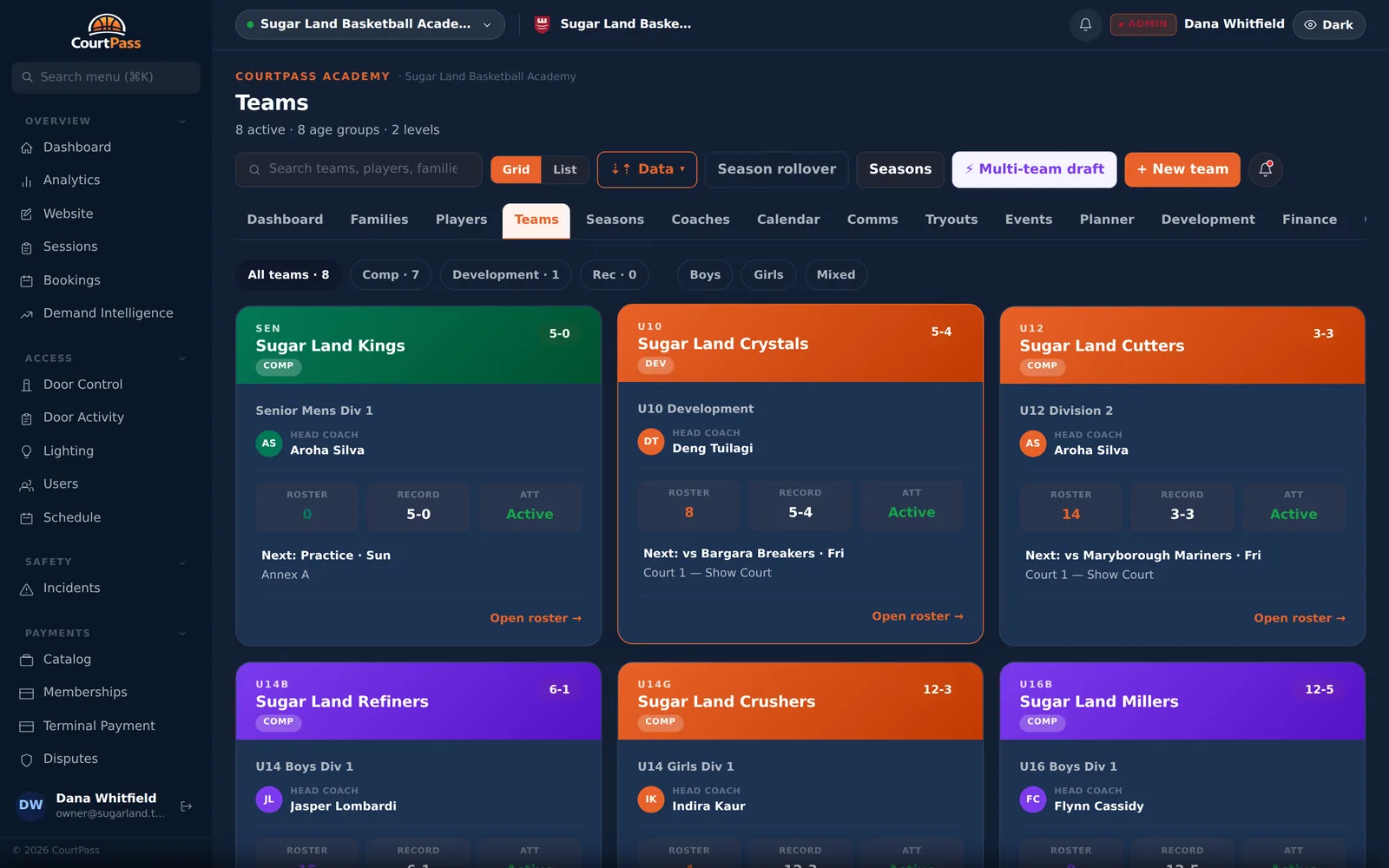1389x868 pixels.
Task: Click the Search teams, players, families box
Action: [359, 169]
